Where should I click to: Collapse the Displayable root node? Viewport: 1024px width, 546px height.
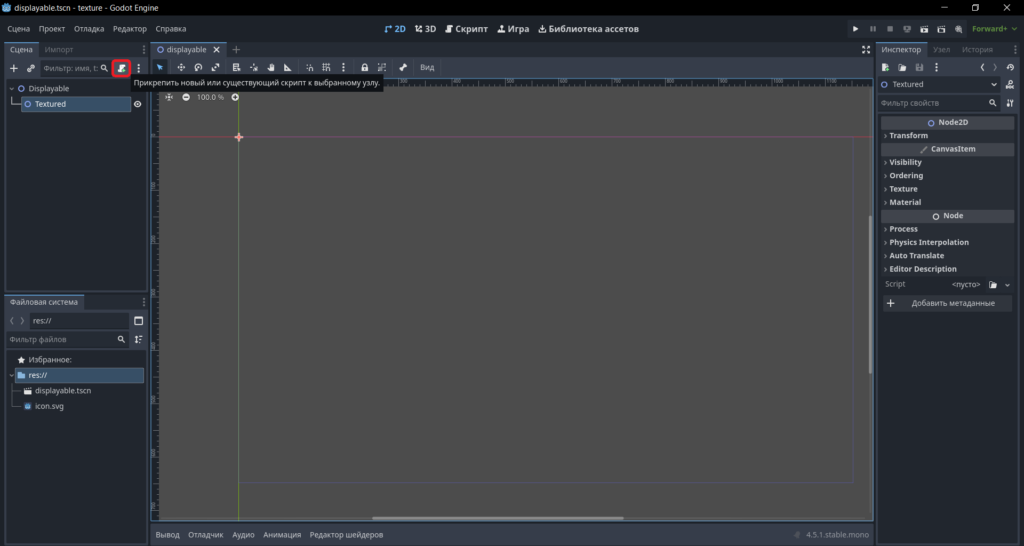click(x=12, y=89)
